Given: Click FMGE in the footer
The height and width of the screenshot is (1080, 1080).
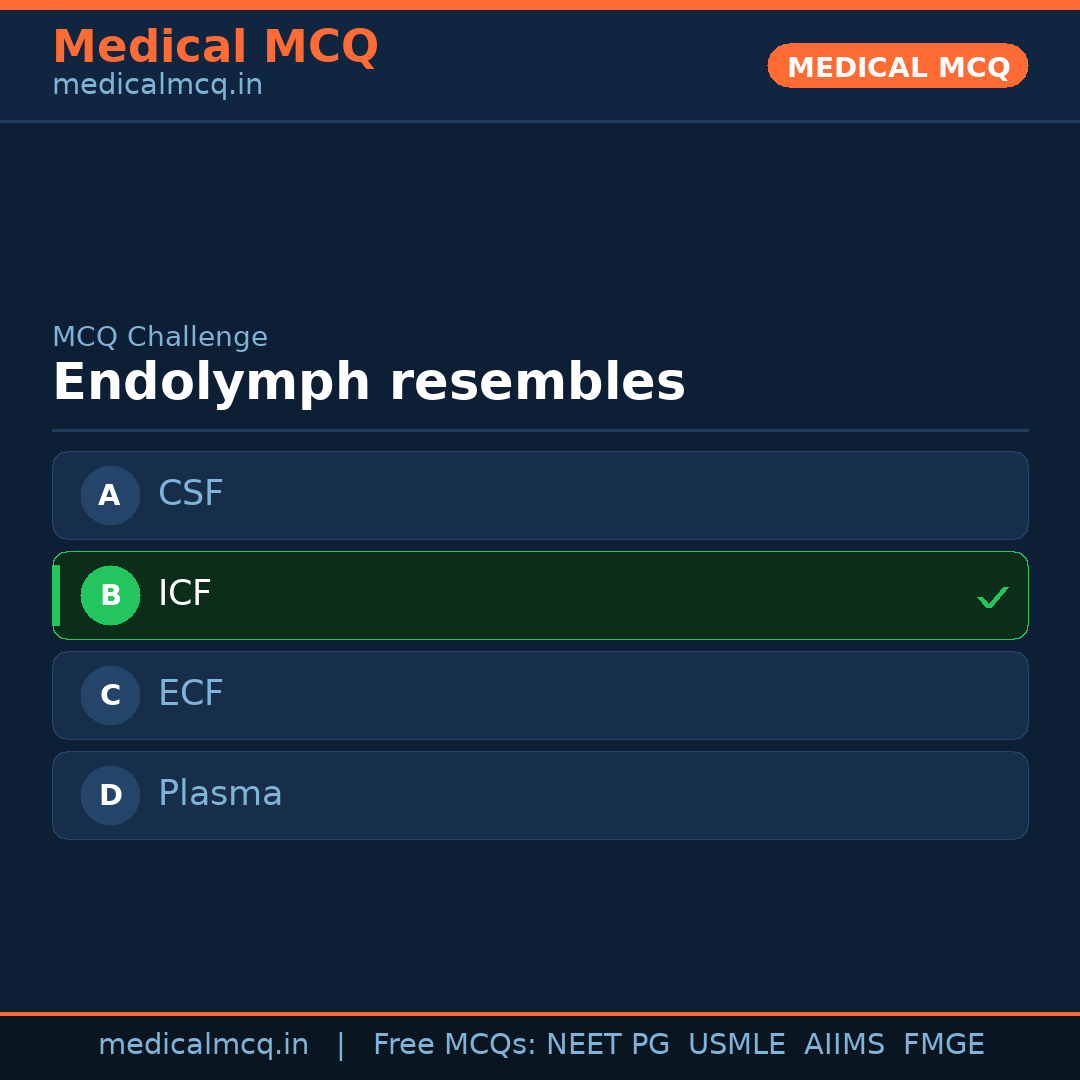Looking at the screenshot, I should pyautogui.click(x=943, y=1045).
